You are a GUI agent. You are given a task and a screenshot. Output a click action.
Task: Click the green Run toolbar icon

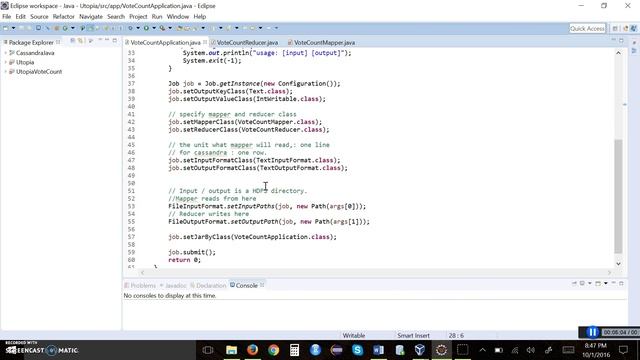(x=146, y=28)
